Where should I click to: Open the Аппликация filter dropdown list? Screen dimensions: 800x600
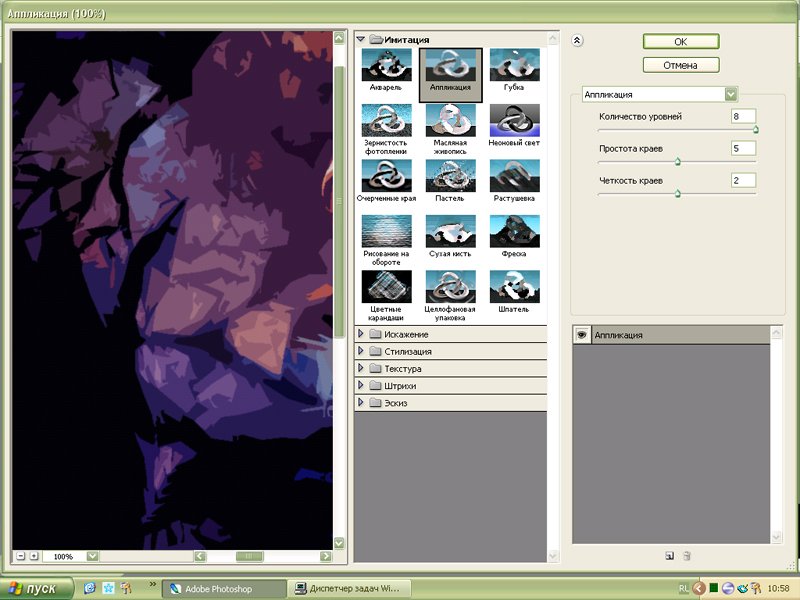pos(731,94)
